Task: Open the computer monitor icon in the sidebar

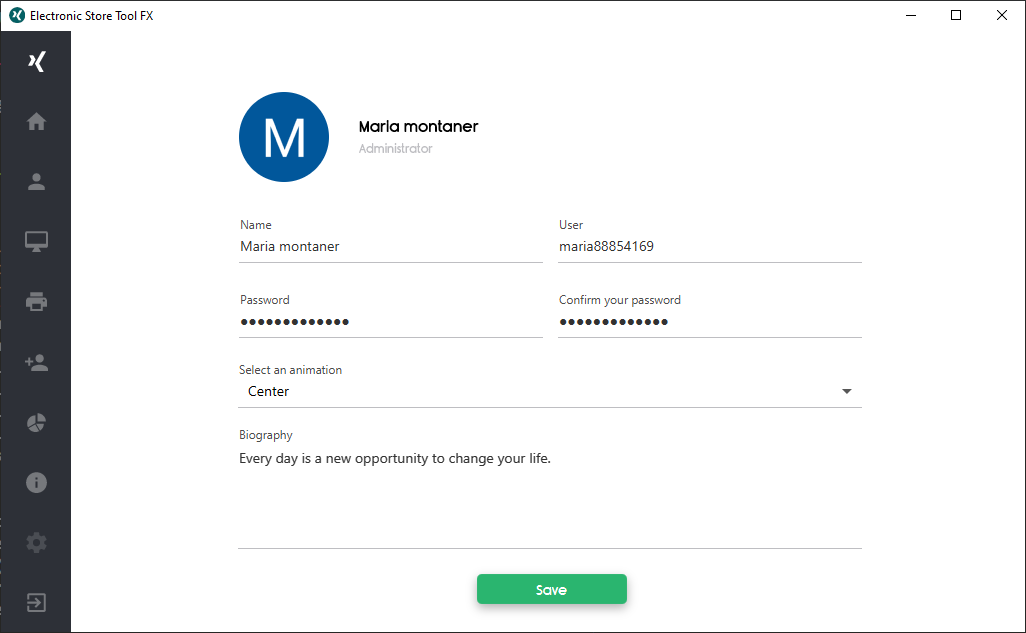Action: [37, 242]
